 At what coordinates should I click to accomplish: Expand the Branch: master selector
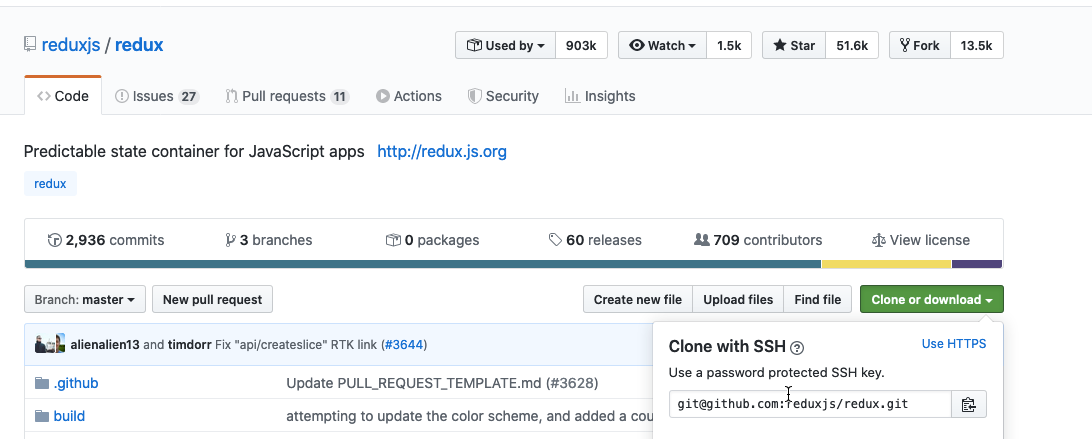(85, 300)
